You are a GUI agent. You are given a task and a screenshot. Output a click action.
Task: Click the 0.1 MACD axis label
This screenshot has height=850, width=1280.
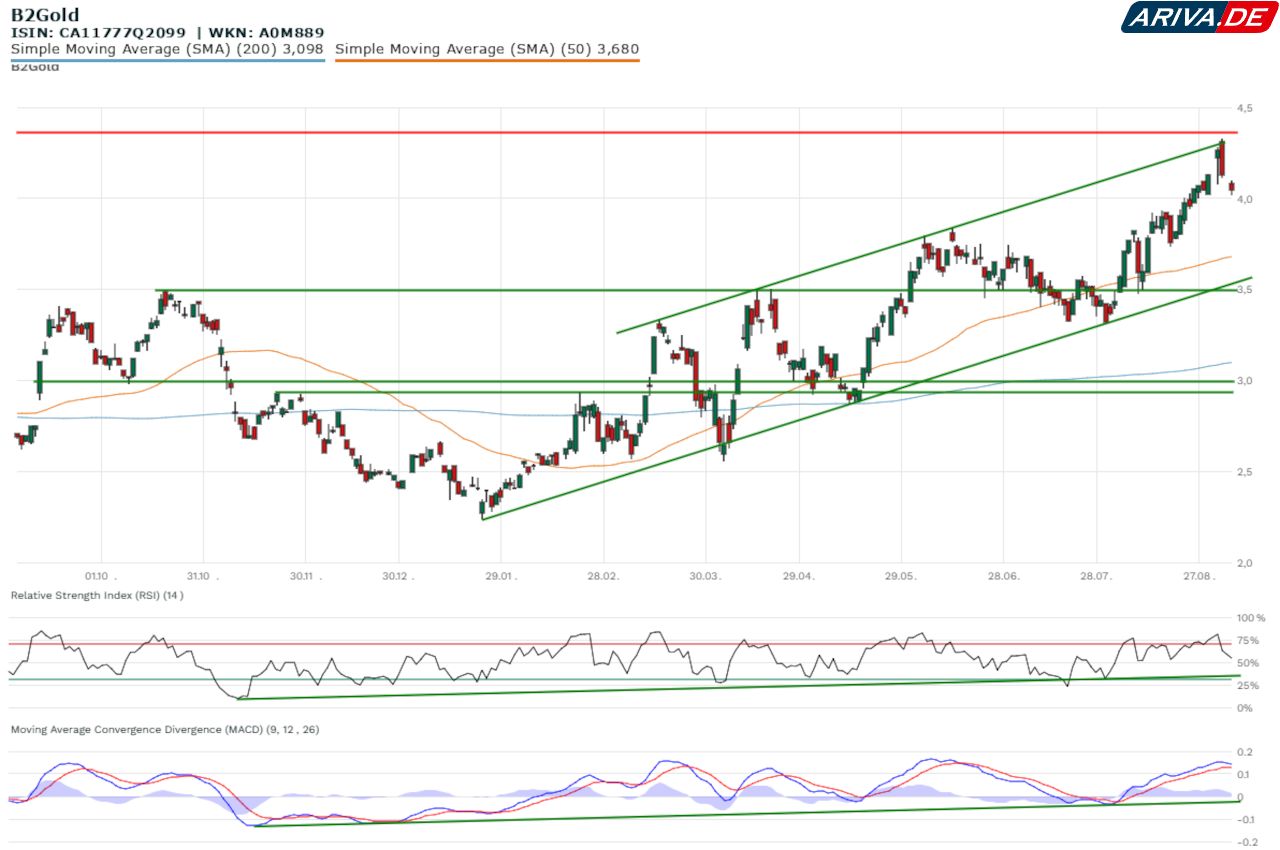coord(1245,775)
